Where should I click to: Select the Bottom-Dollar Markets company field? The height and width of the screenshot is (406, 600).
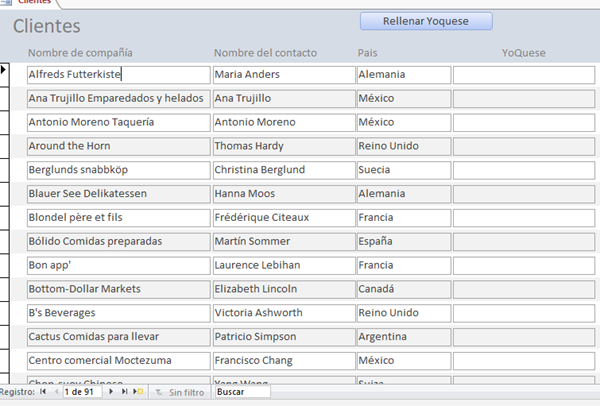(117, 289)
